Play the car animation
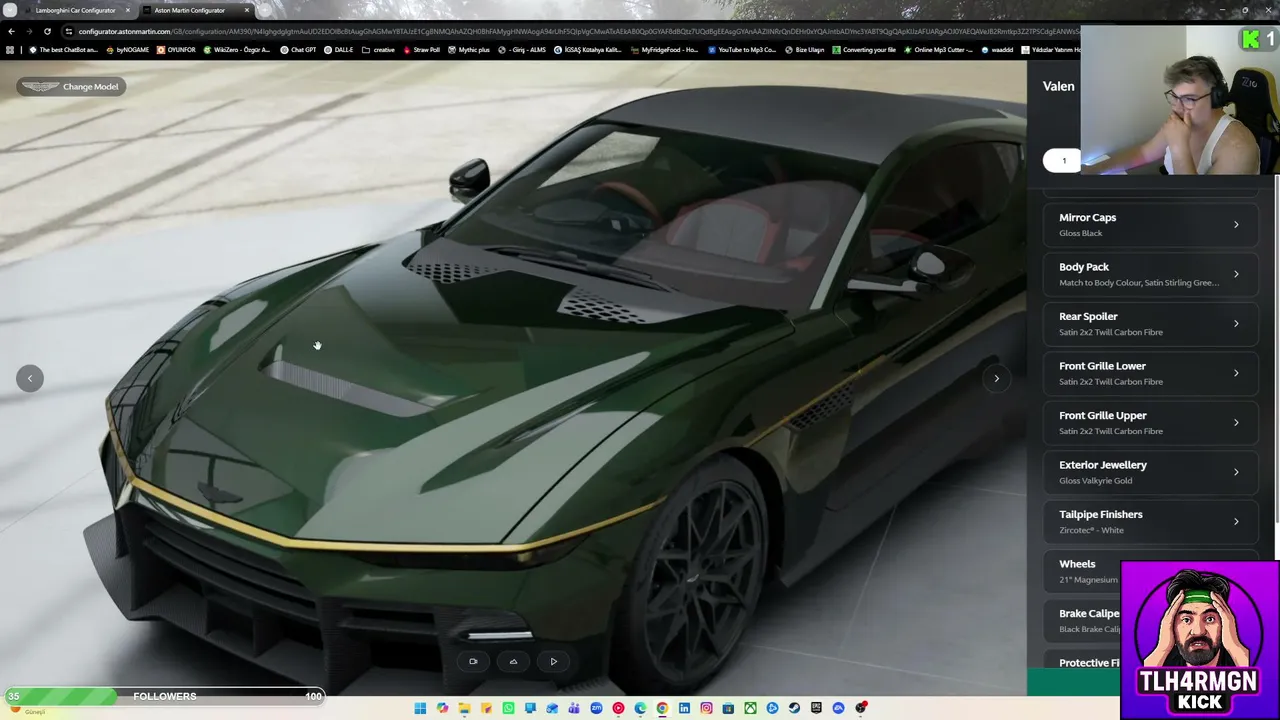Image resolution: width=1280 pixels, height=720 pixels. [553, 661]
